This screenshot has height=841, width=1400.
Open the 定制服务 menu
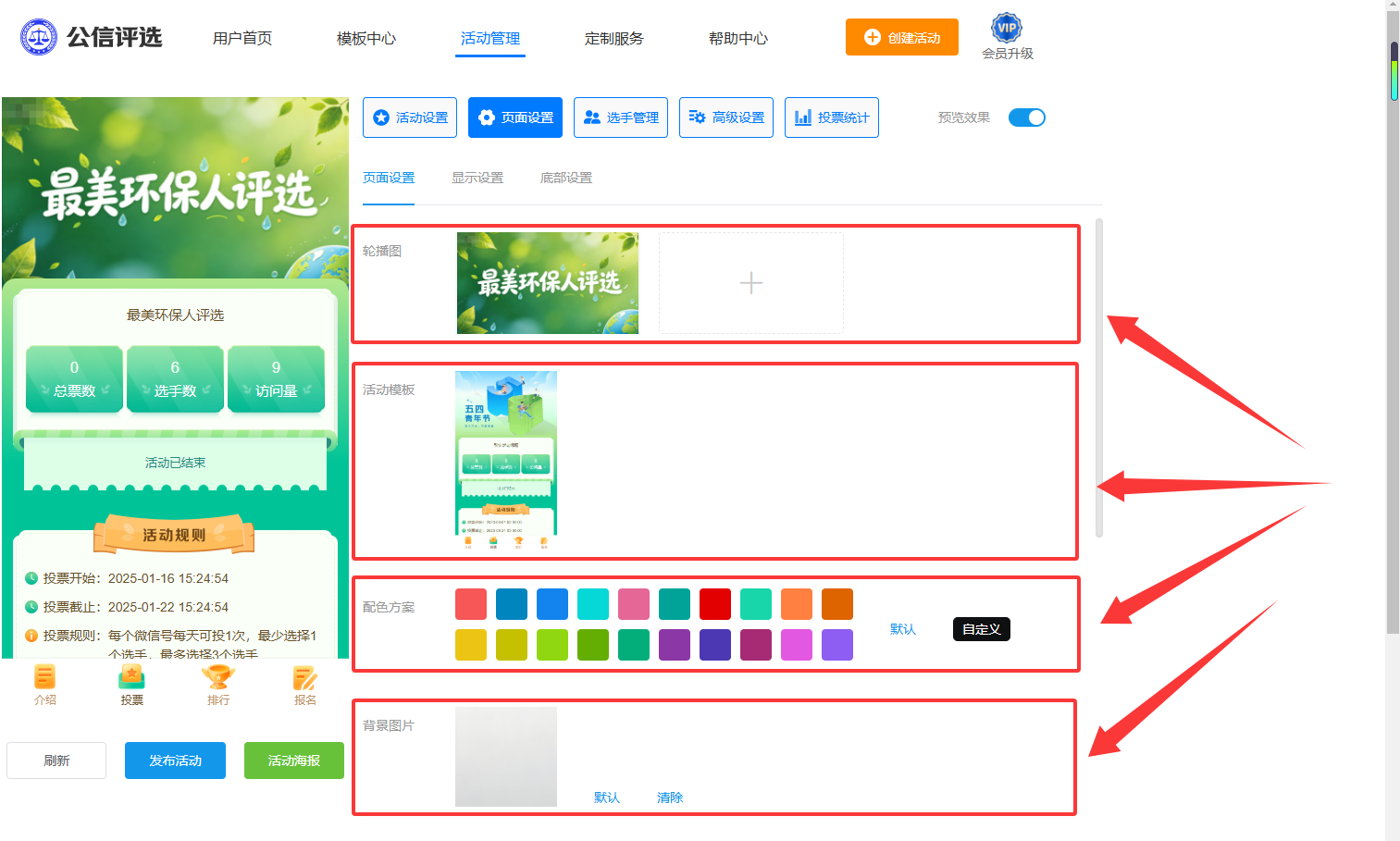click(x=614, y=38)
